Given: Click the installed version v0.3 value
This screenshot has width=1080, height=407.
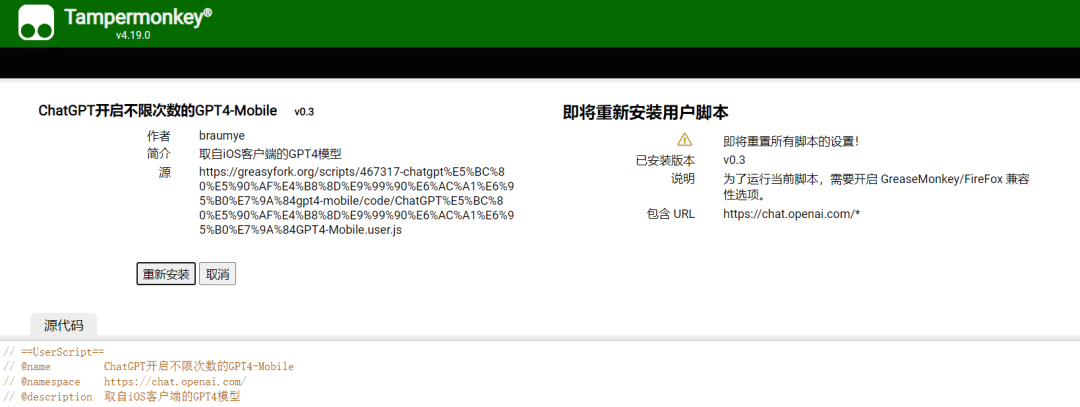Looking at the screenshot, I should (734, 160).
